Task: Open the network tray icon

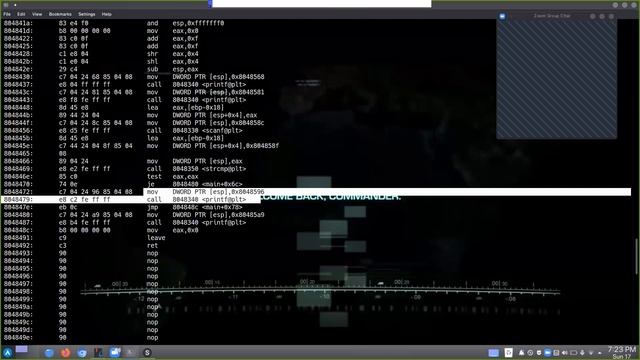Action: point(591,353)
